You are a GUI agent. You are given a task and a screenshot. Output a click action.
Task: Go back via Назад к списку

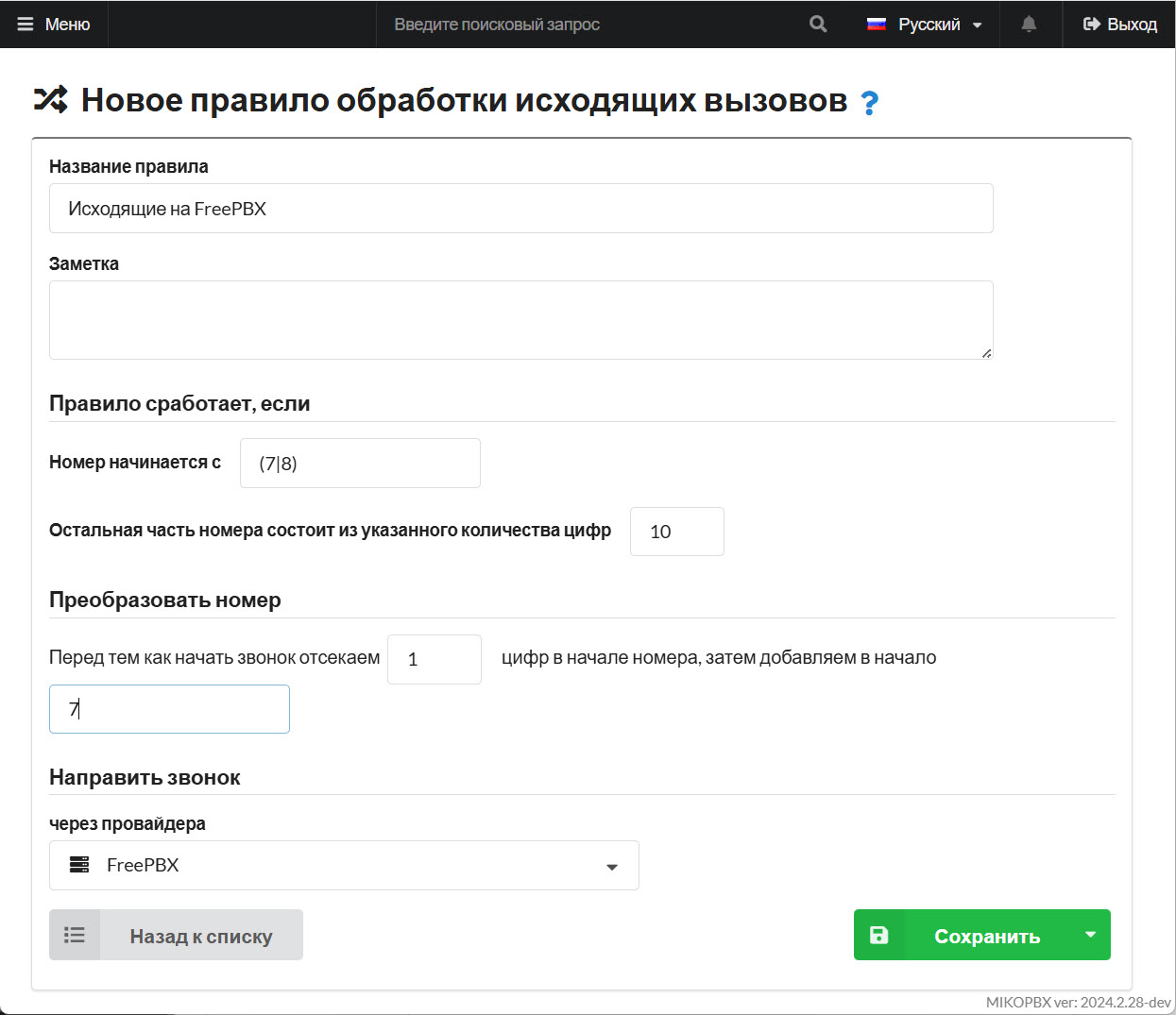pyautogui.click(x=200, y=936)
